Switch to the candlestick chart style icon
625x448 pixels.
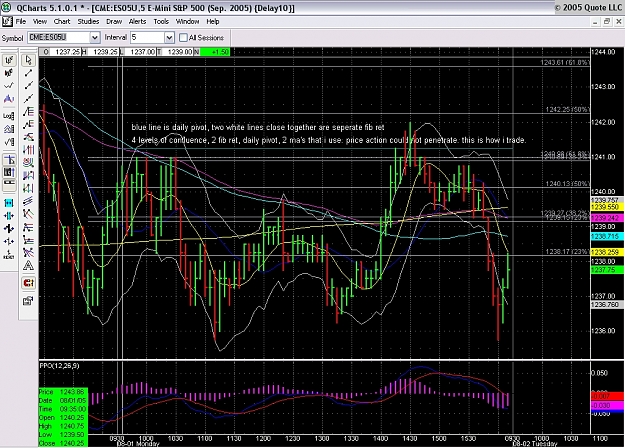point(9,73)
